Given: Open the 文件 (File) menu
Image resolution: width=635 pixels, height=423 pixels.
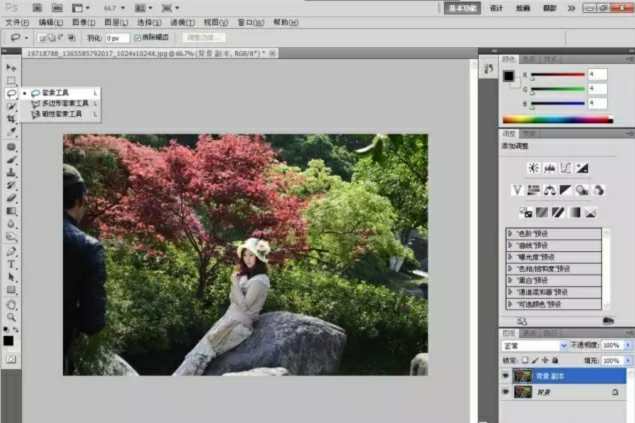Looking at the screenshot, I should click(x=17, y=22).
